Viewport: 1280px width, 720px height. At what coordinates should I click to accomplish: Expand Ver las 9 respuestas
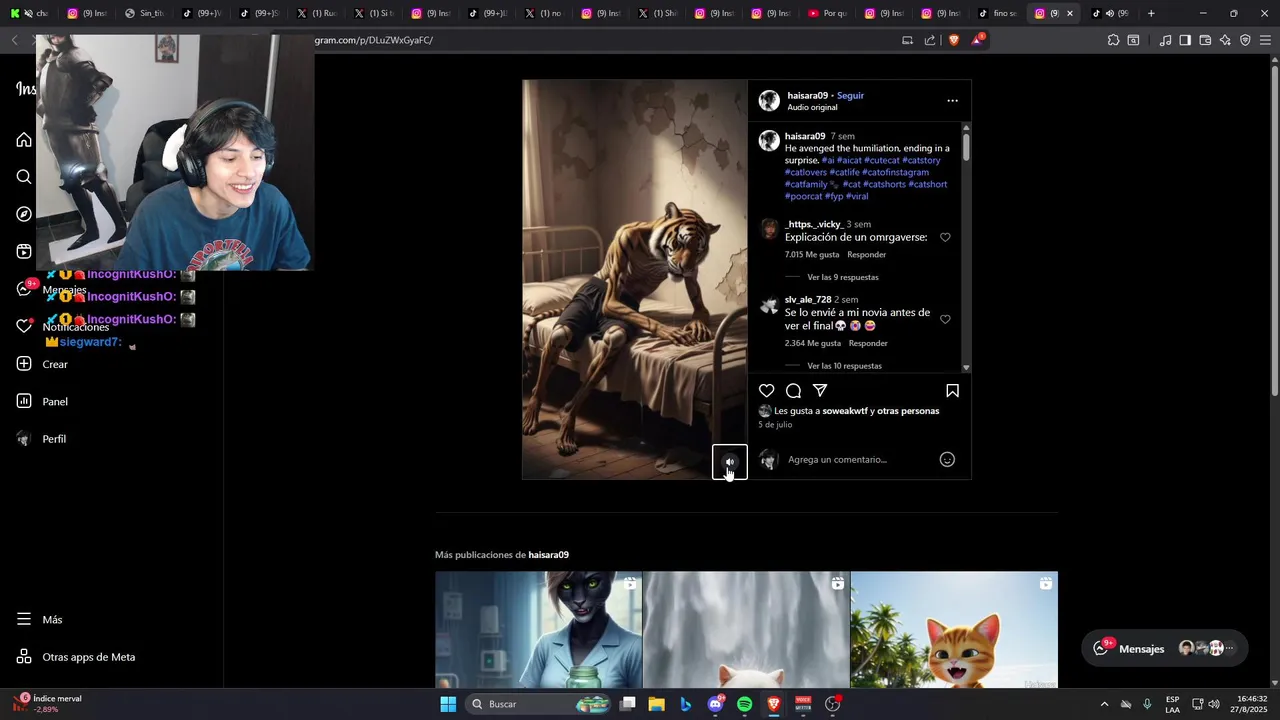click(843, 277)
